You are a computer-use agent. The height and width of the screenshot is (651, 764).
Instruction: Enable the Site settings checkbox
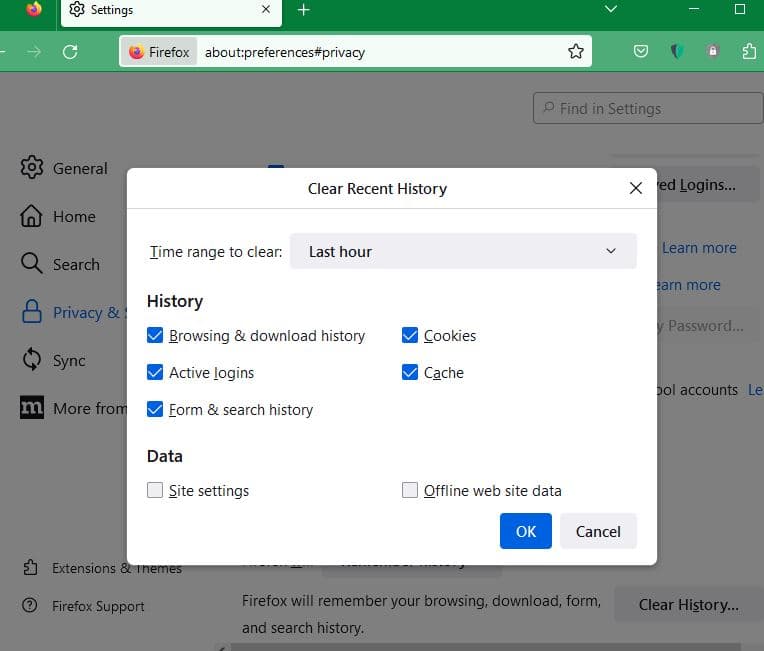(x=155, y=491)
